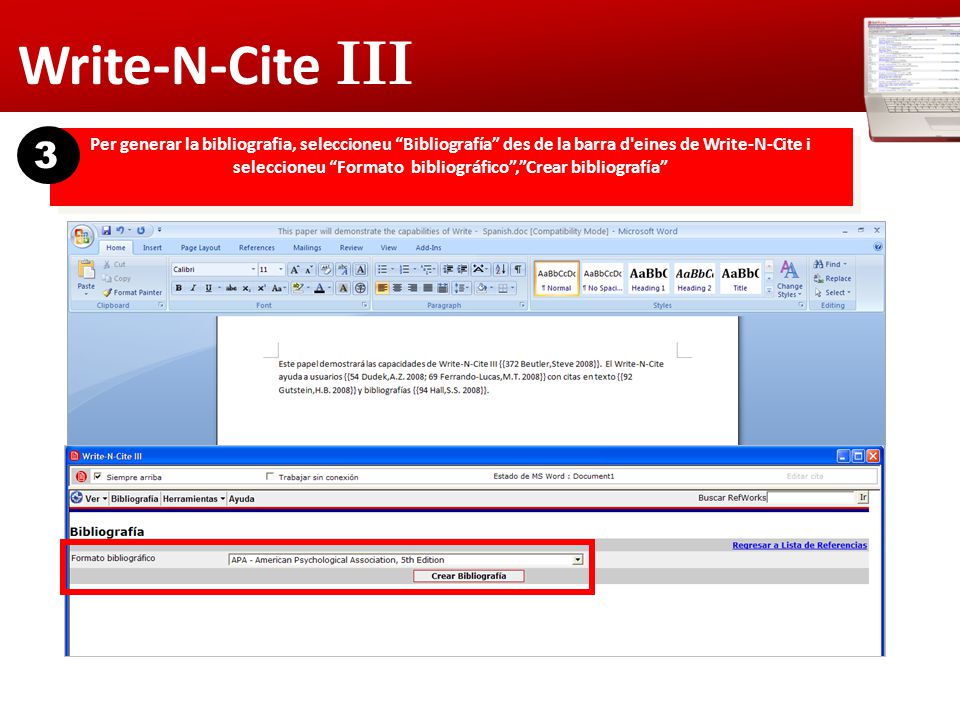Click the Increase Indent icon

462,269
